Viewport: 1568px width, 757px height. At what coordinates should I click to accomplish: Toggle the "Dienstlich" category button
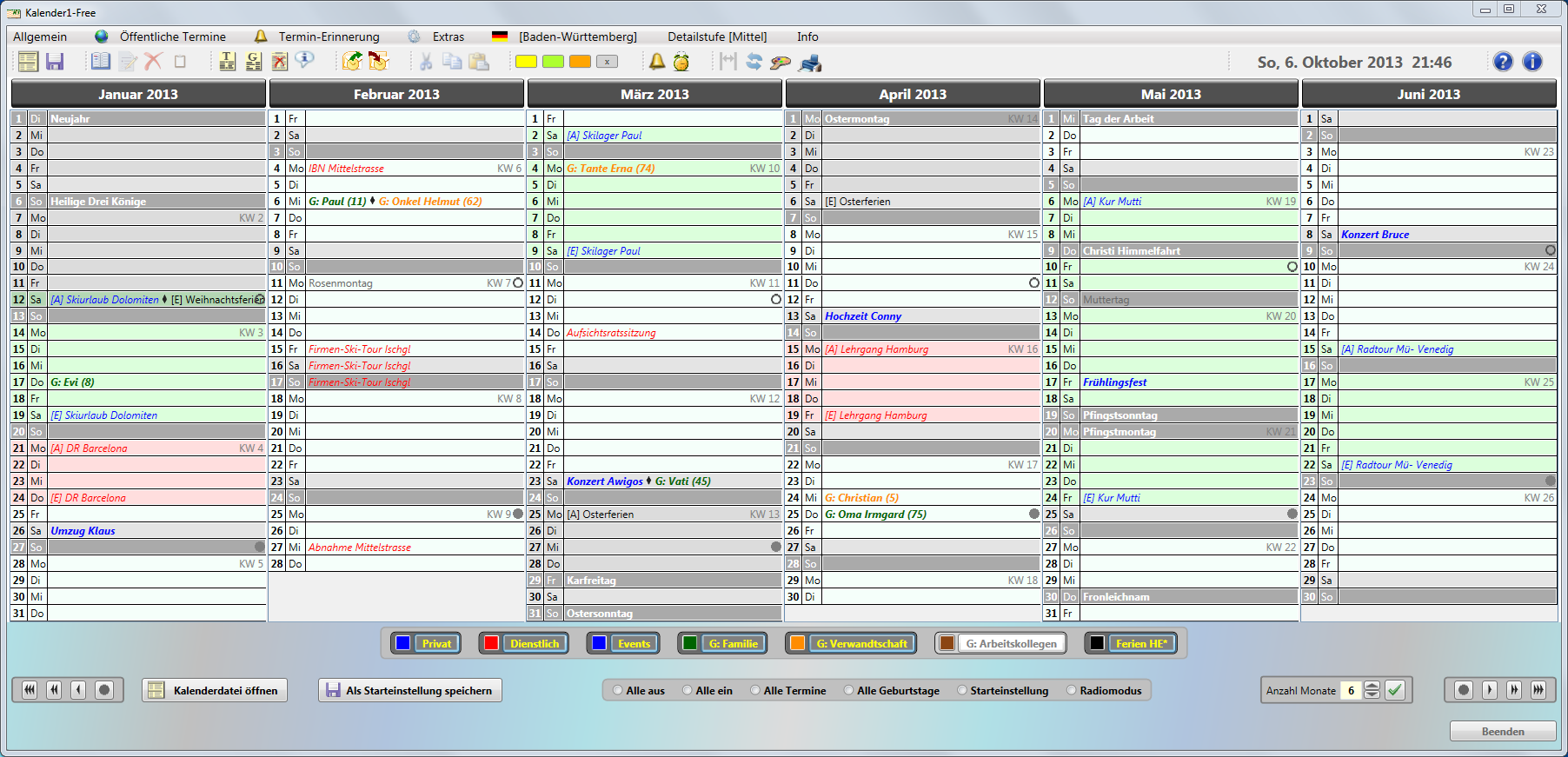[x=524, y=644]
